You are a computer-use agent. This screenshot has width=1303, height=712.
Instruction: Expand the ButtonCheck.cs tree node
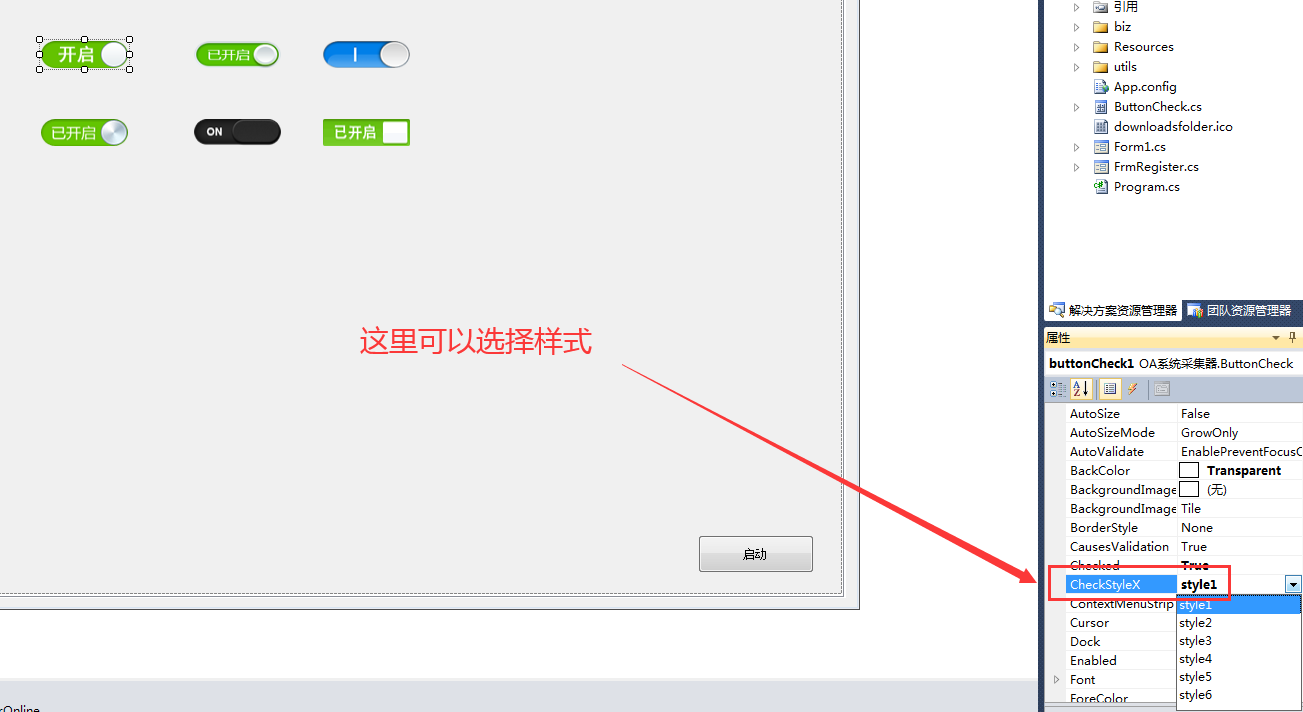click(x=1076, y=107)
